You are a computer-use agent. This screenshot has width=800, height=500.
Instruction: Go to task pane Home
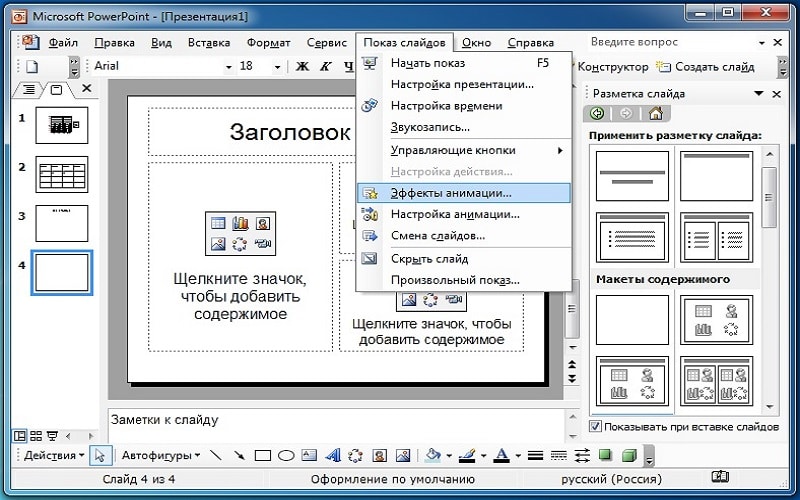click(x=656, y=113)
